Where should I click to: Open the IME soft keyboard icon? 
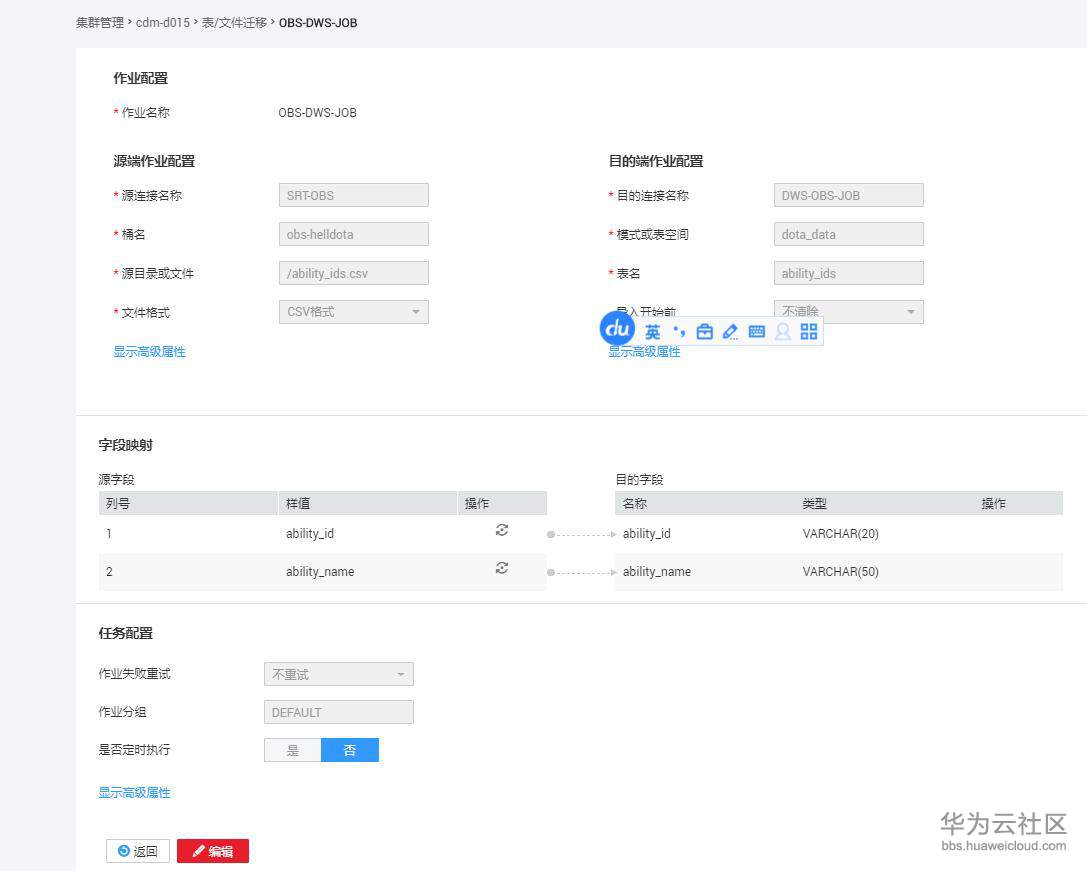click(x=756, y=331)
